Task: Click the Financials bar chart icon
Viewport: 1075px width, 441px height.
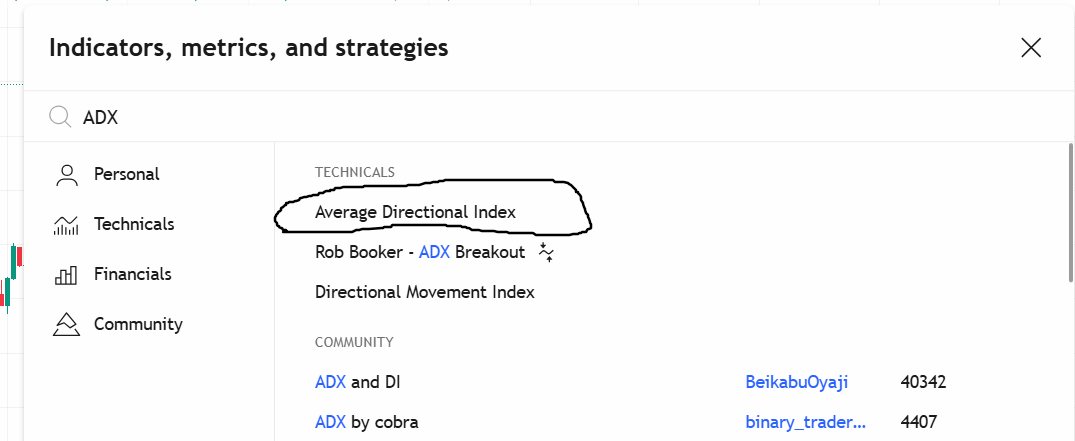Action: (x=67, y=274)
